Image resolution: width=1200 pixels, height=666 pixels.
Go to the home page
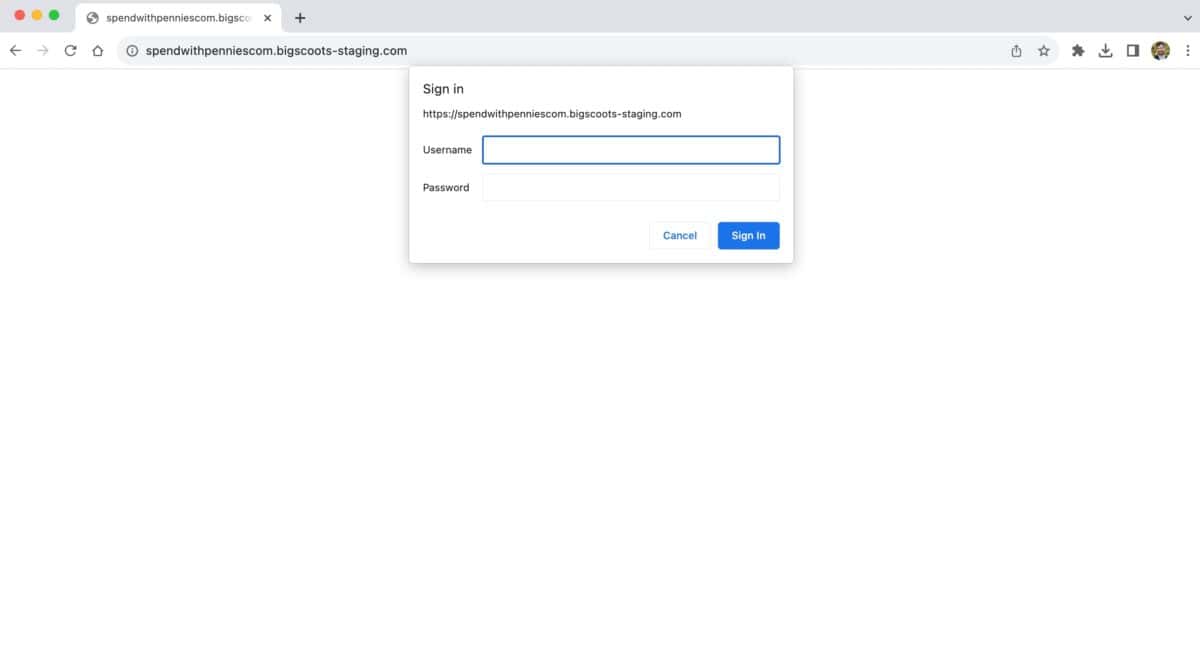point(97,51)
